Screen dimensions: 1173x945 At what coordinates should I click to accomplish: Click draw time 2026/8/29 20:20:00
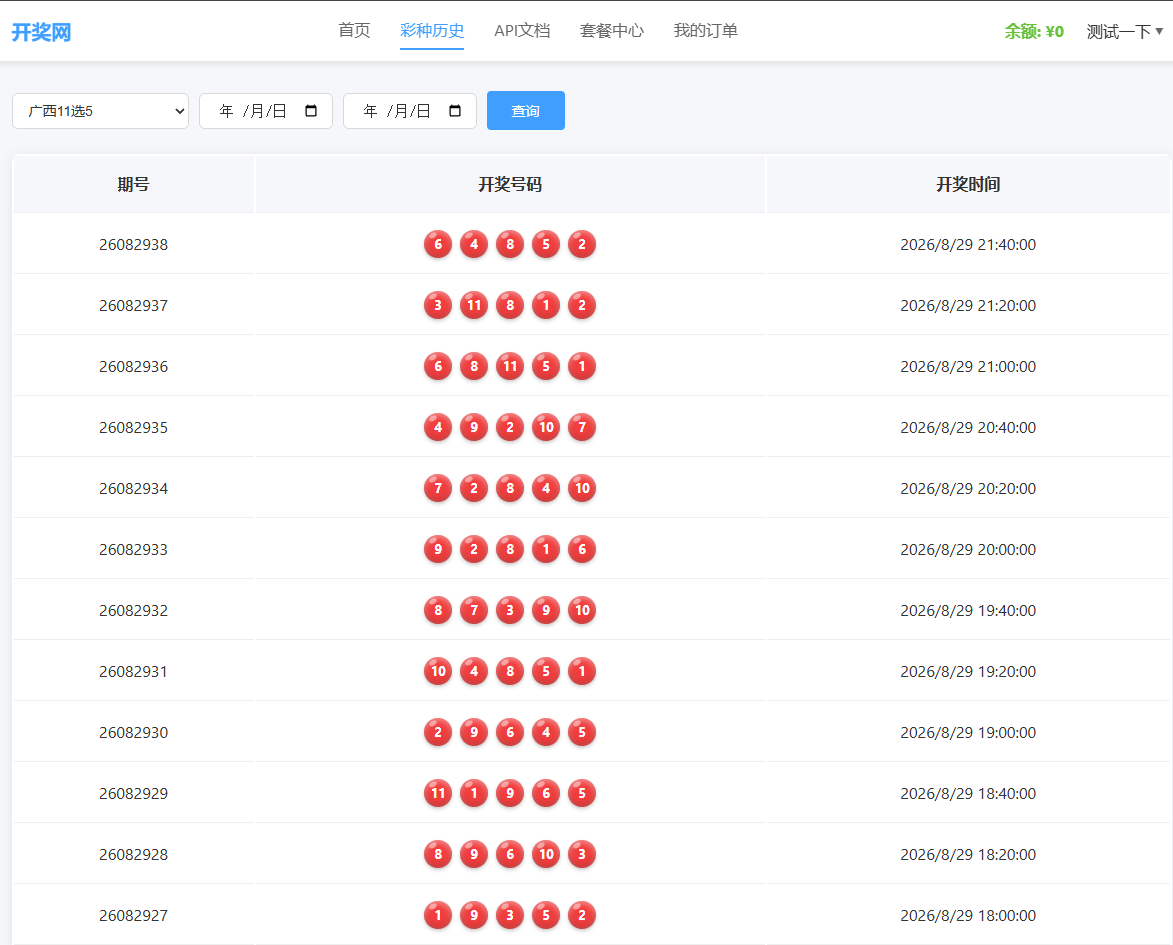click(968, 489)
